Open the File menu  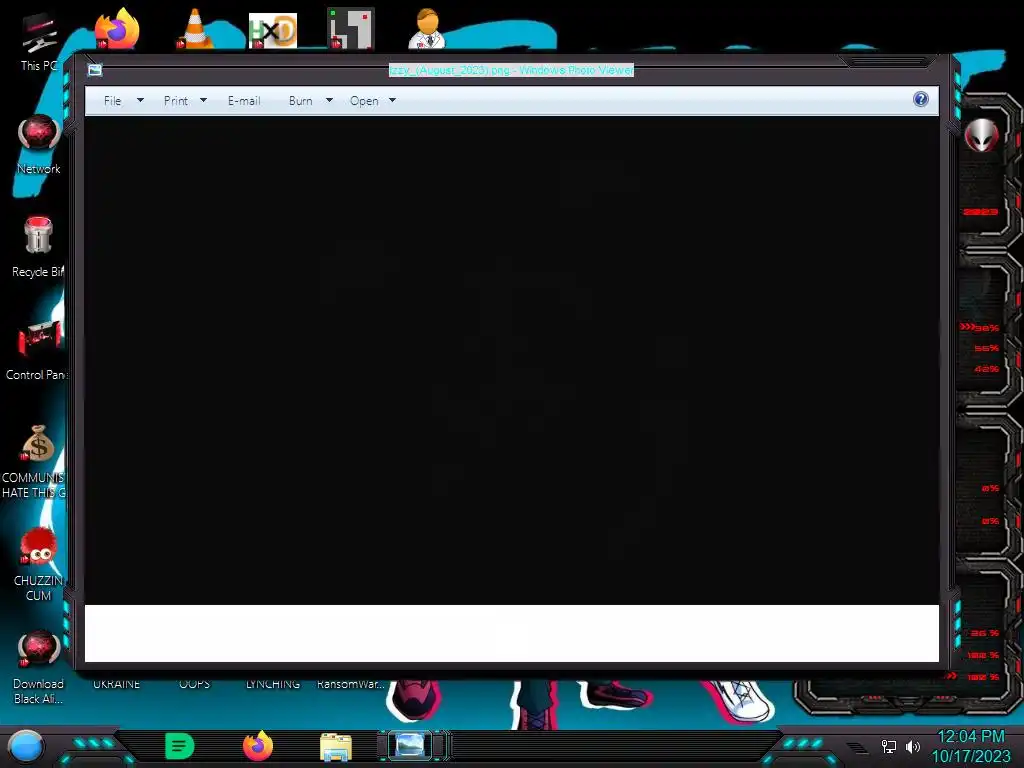pyautogui.click(x=112, y=101)
